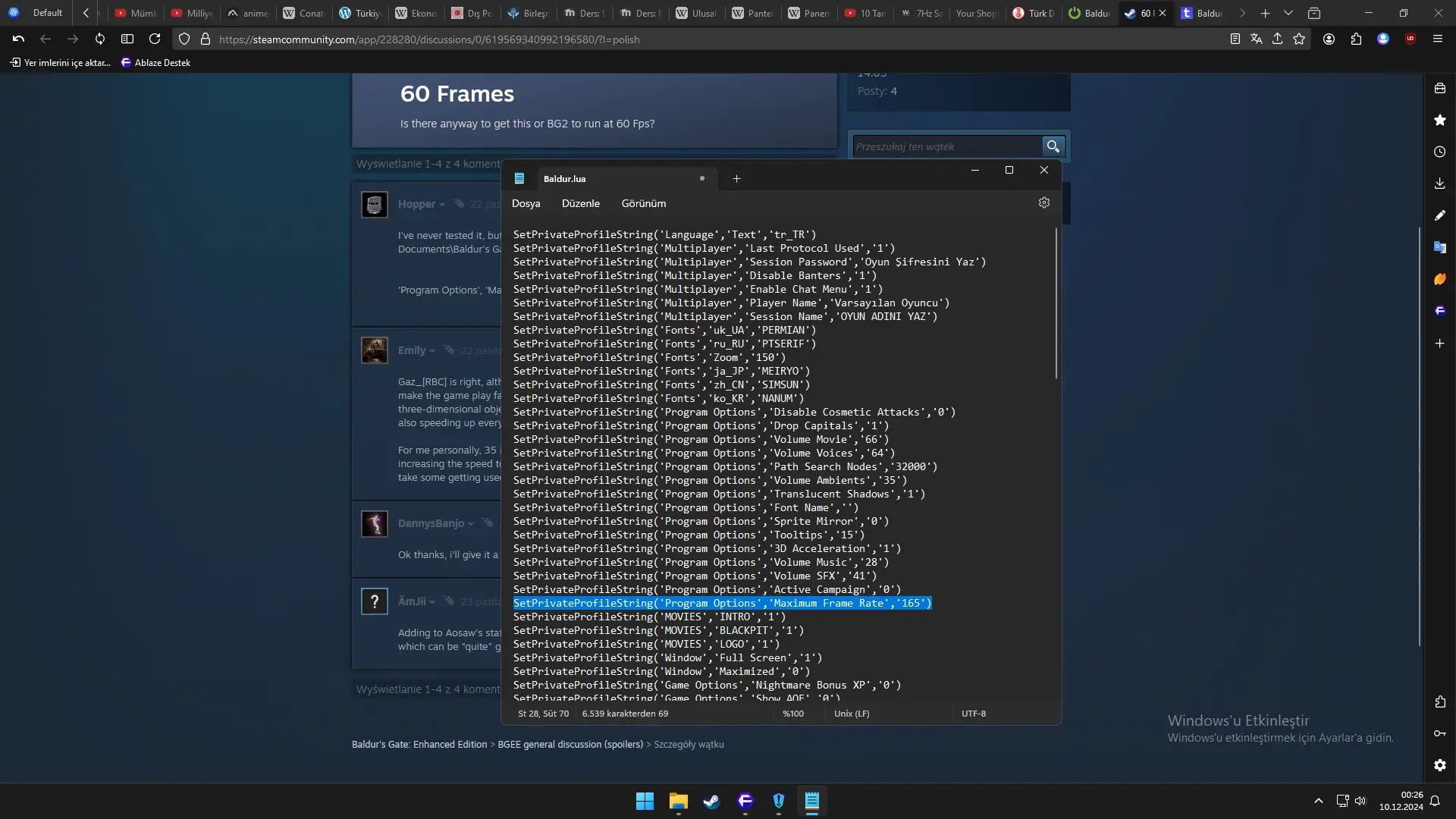Open browser sidebar briefcase workspace icon
1456x819 pixels.
pos(1440,88)
